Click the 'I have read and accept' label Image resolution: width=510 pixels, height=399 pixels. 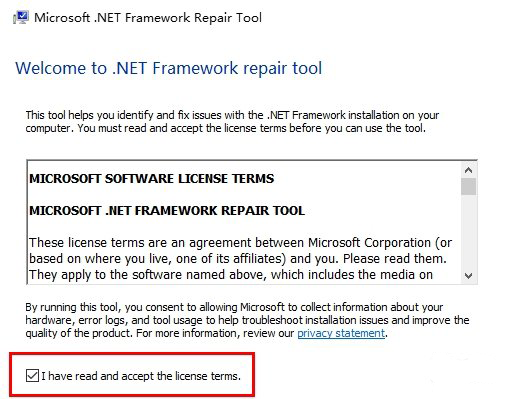click(x=141, y=376)
